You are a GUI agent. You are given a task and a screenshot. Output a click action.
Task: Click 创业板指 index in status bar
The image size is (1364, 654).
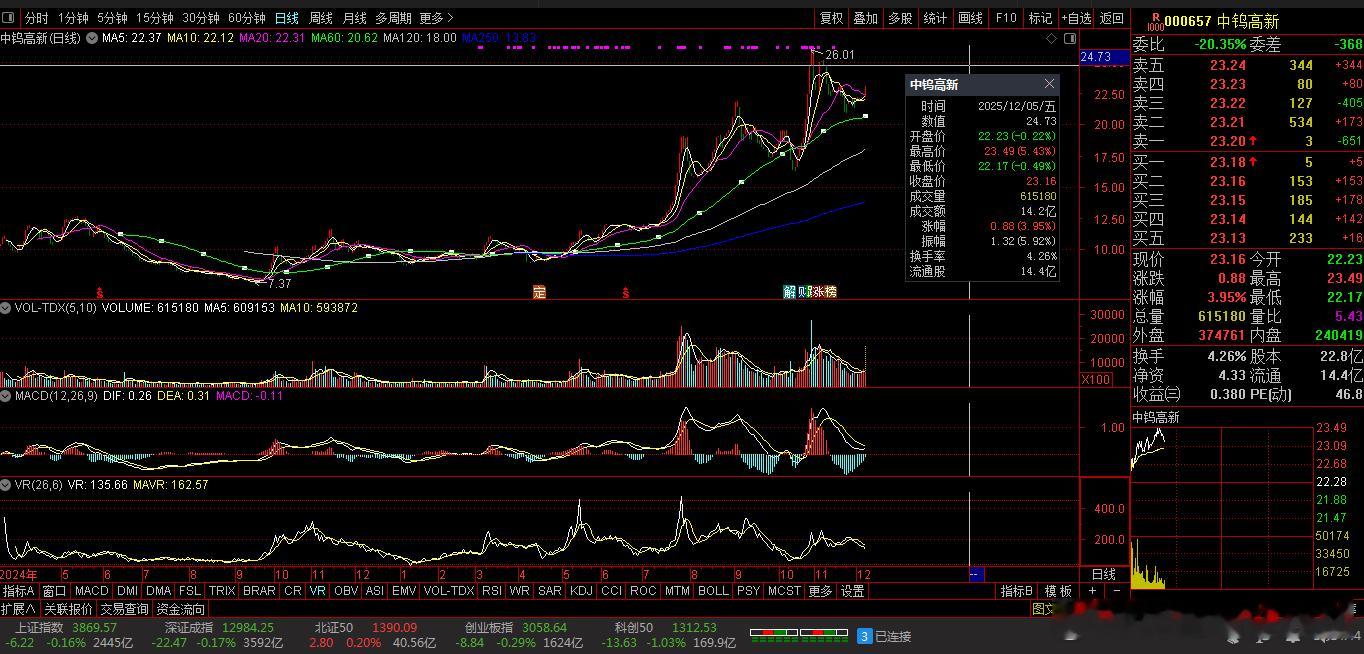[487, 628]
